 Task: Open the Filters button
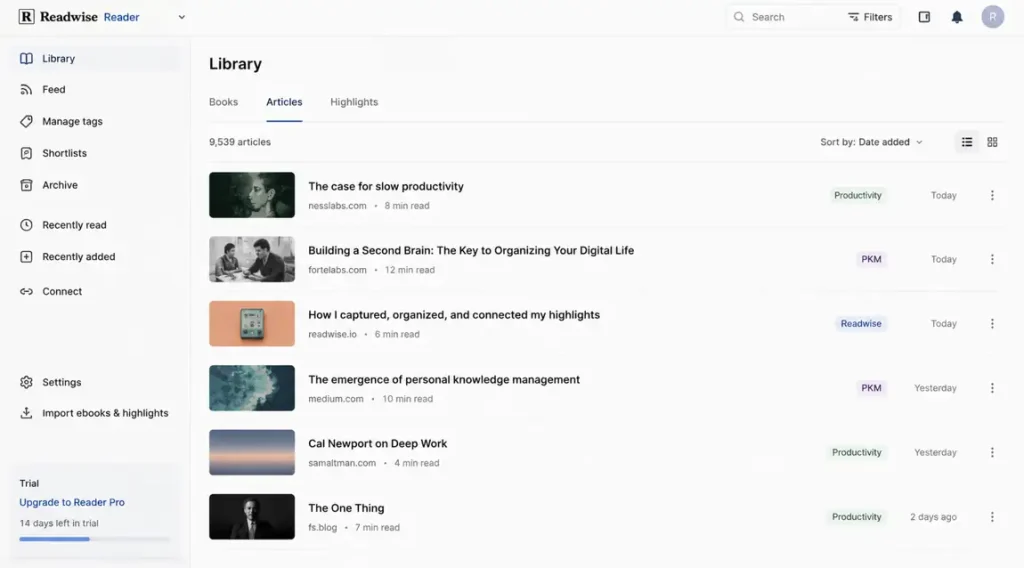pyautogui.click(x=870, y=17)
